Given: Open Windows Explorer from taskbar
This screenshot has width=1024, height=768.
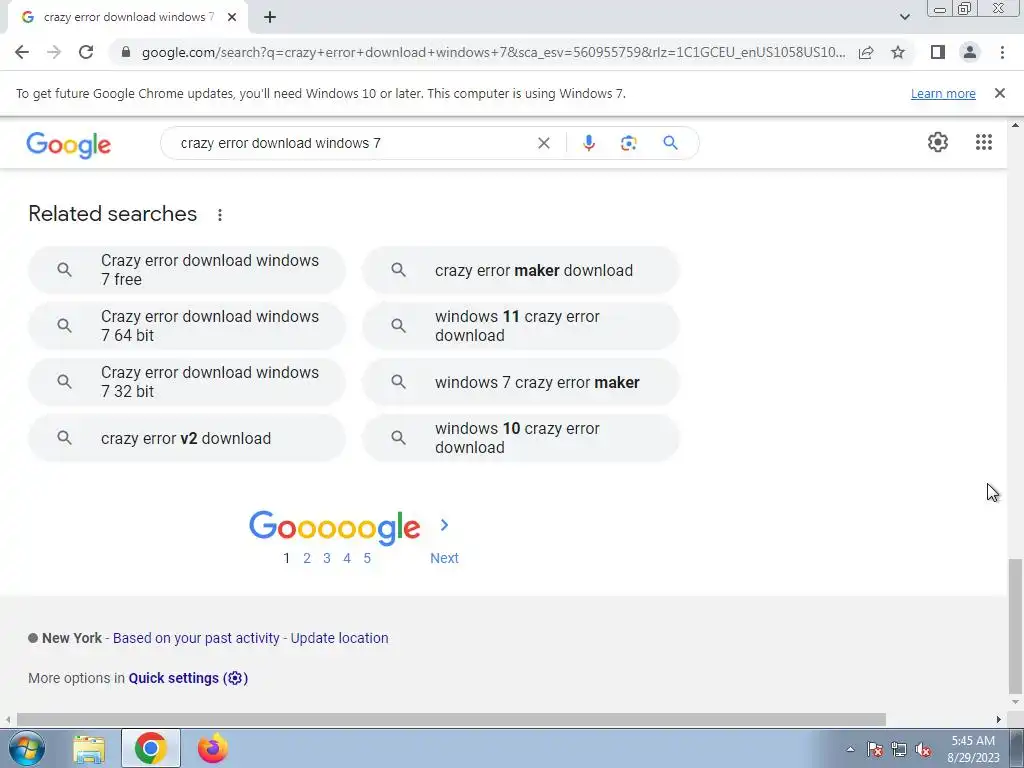Looking at the screenshot, I should pos(89,749).
